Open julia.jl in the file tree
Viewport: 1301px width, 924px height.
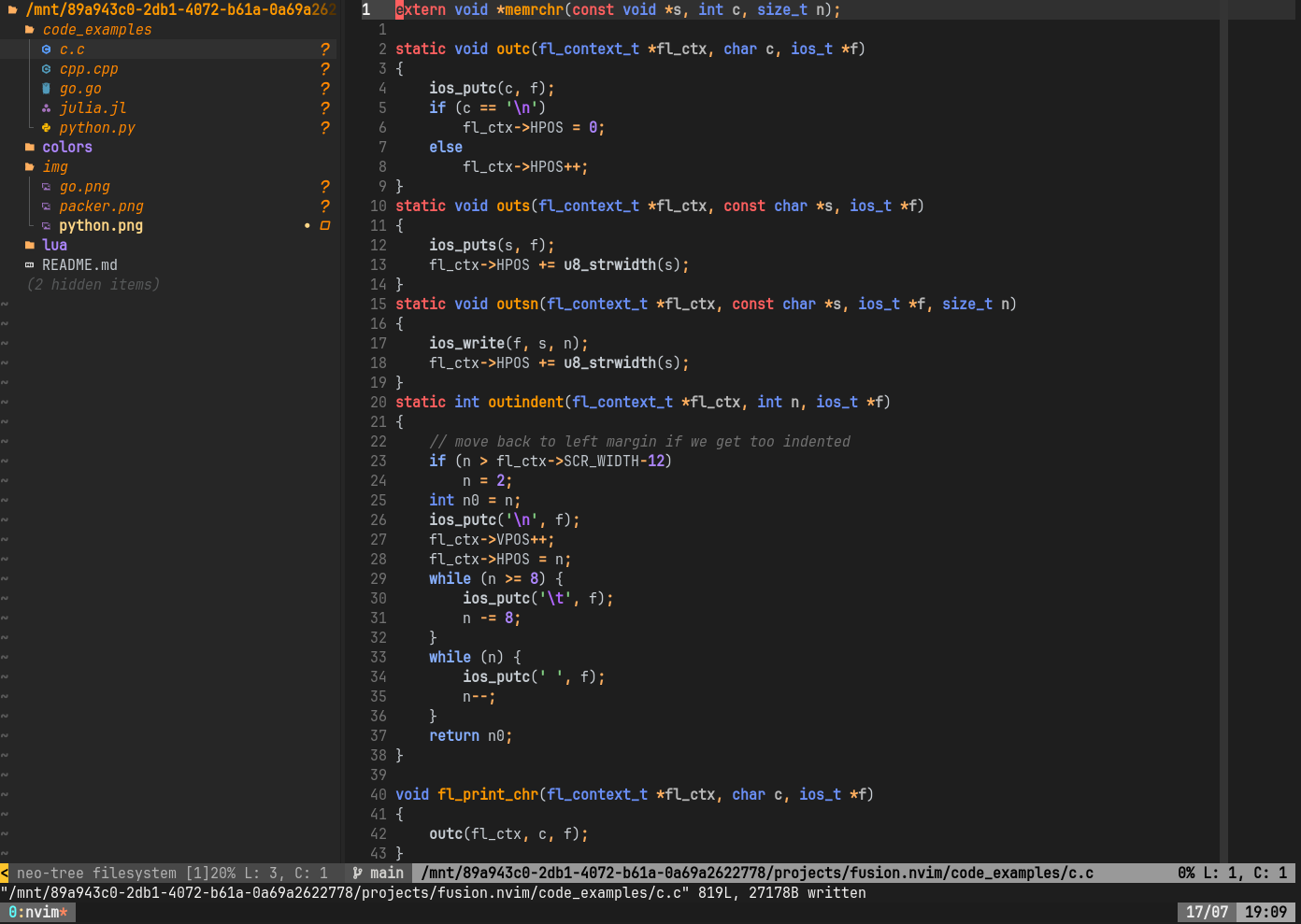pos(93,108)
